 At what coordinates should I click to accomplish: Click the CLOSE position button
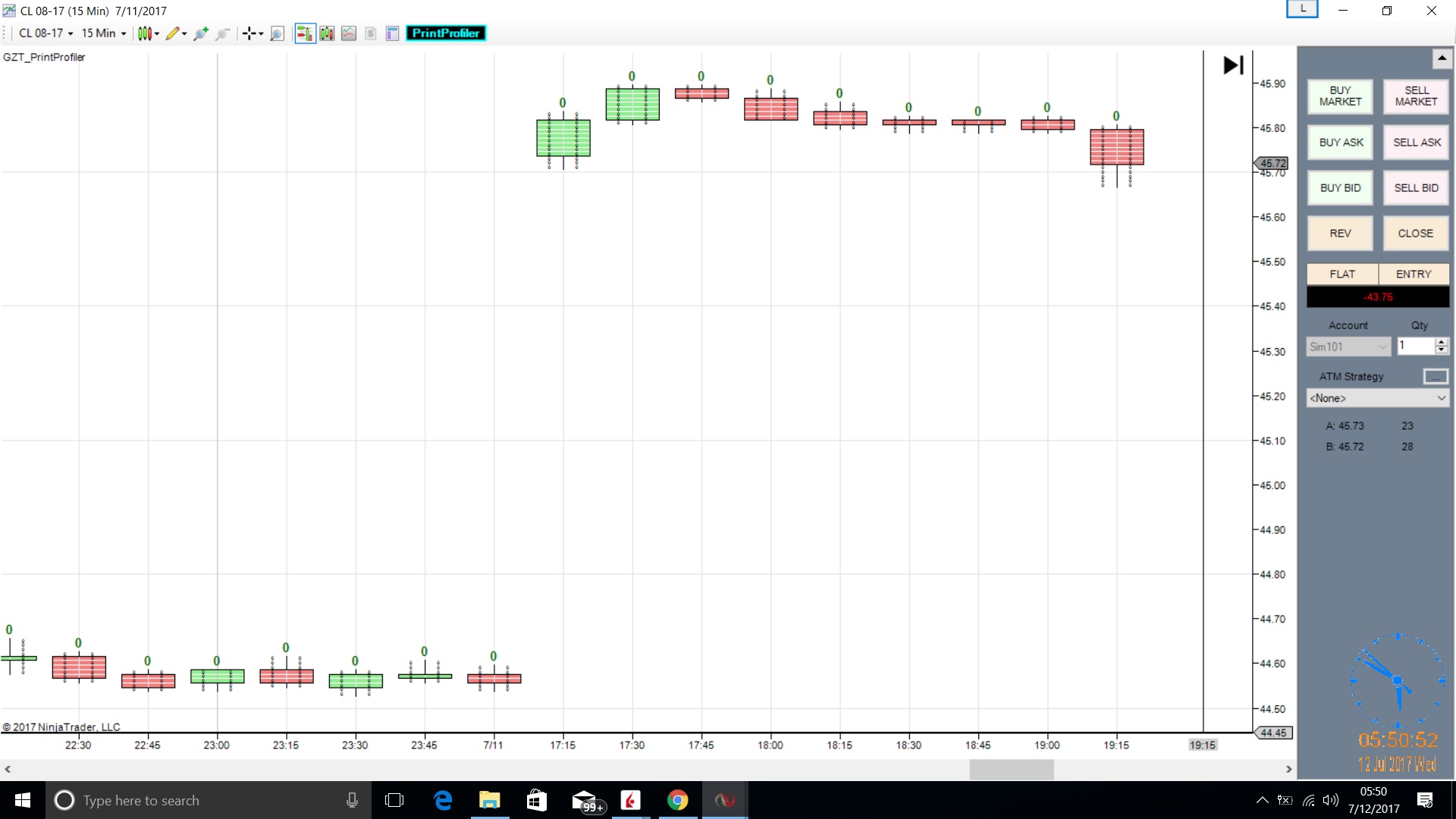(1415, 234)
